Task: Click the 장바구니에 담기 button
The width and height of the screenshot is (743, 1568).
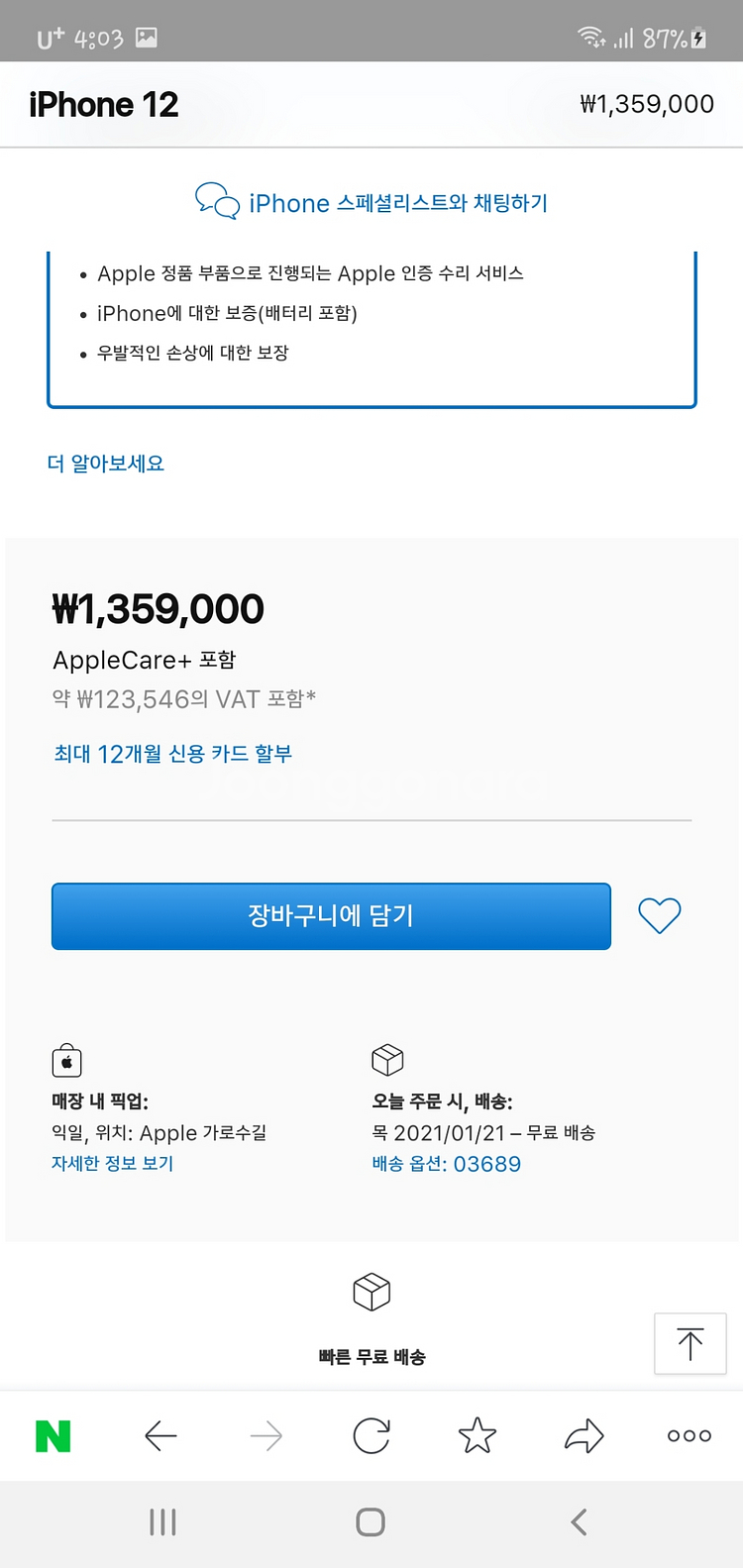Action: [331, 915]
